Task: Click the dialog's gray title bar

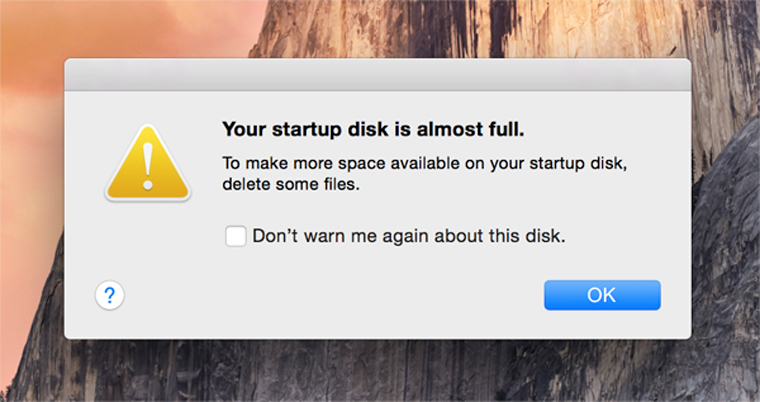Action: [x=377, y=75]
